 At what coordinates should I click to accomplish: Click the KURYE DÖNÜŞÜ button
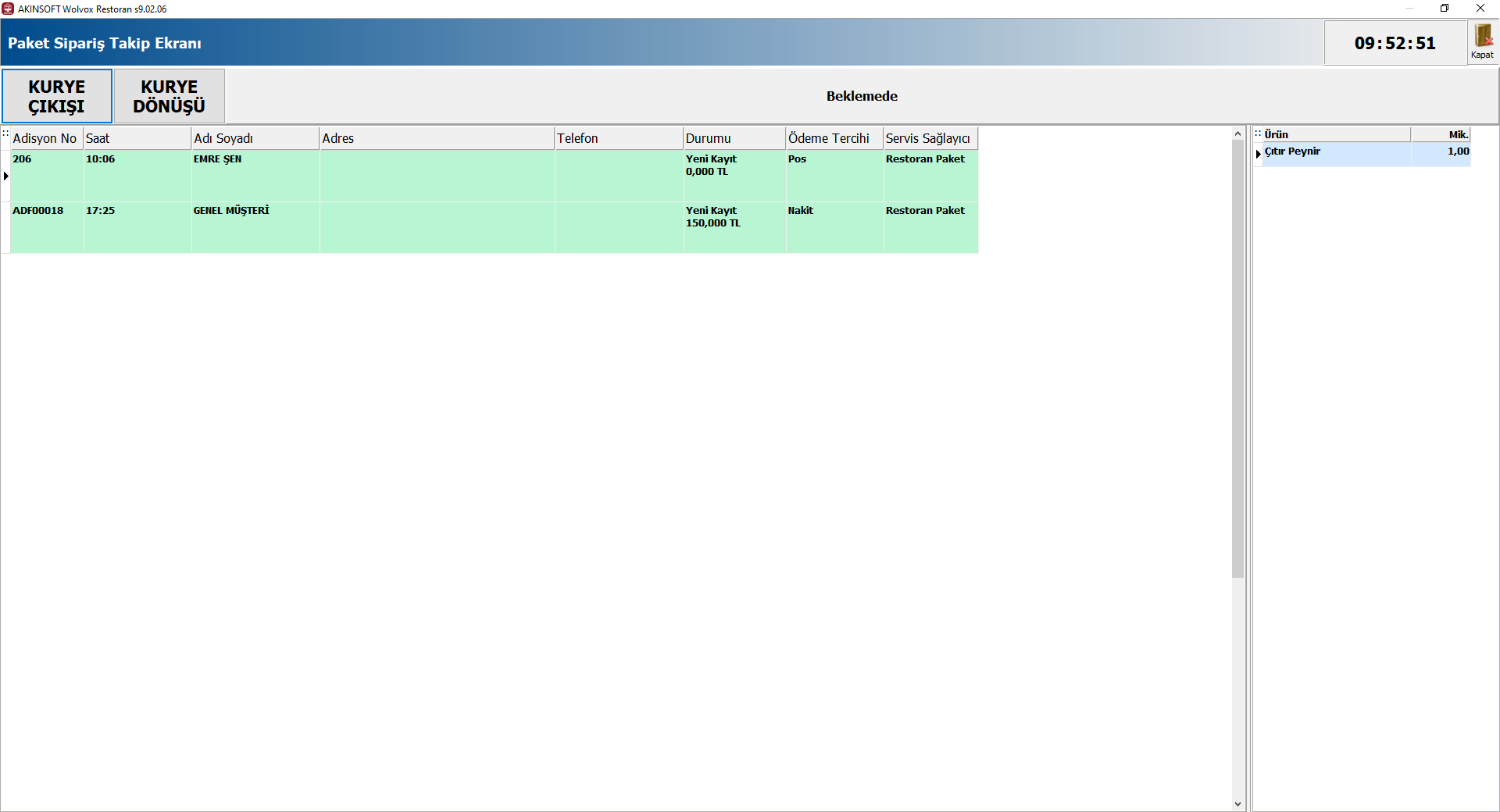click(170, 96)
